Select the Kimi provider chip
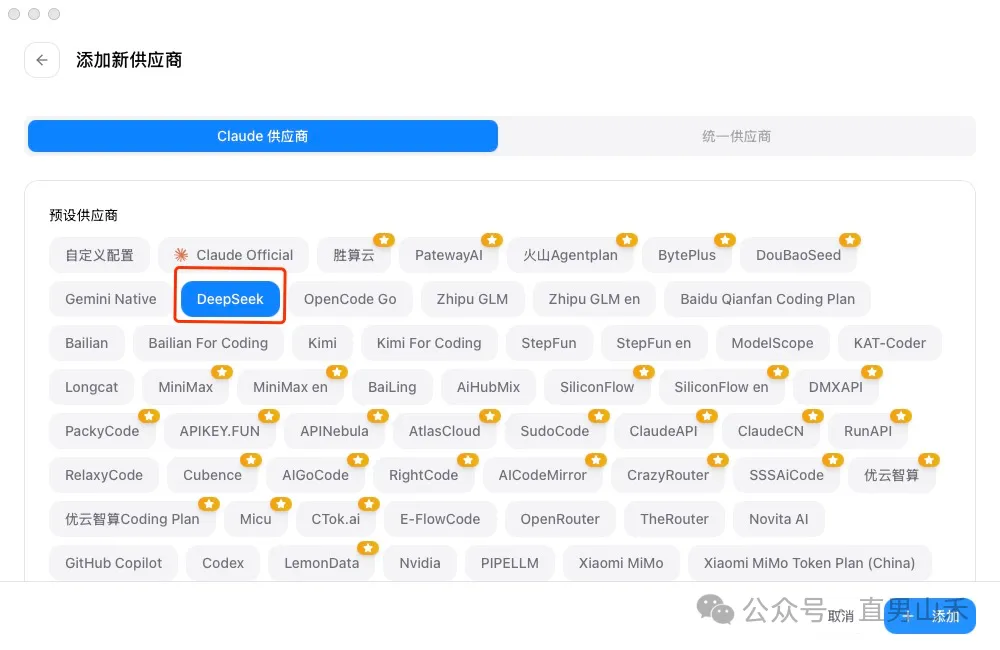1000x650 pixels. click(322, 343)
